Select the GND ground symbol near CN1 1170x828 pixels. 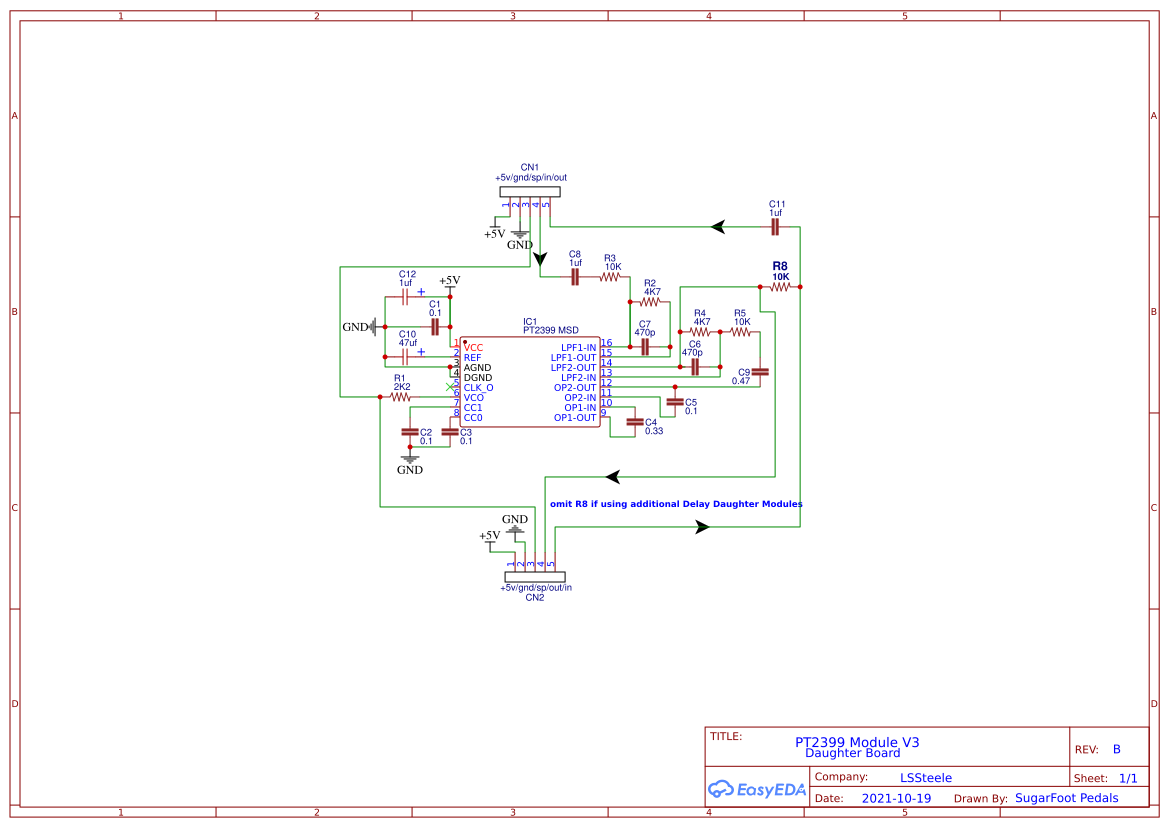[520, 233]
